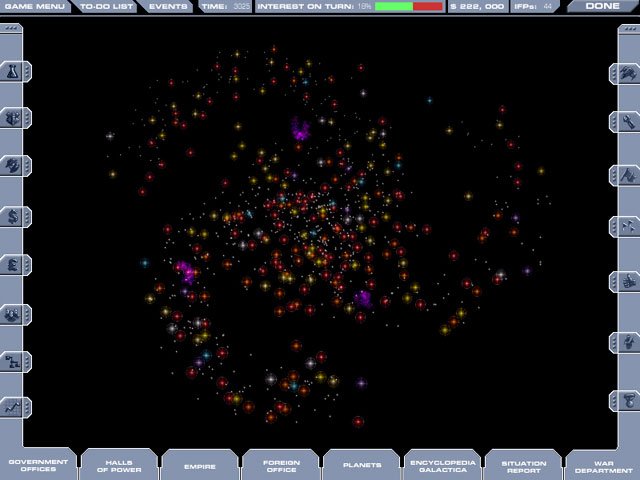Open the To-Do List
Image resolution: width=640 pixels, height=480 pixels.
(x=105, y=6)
